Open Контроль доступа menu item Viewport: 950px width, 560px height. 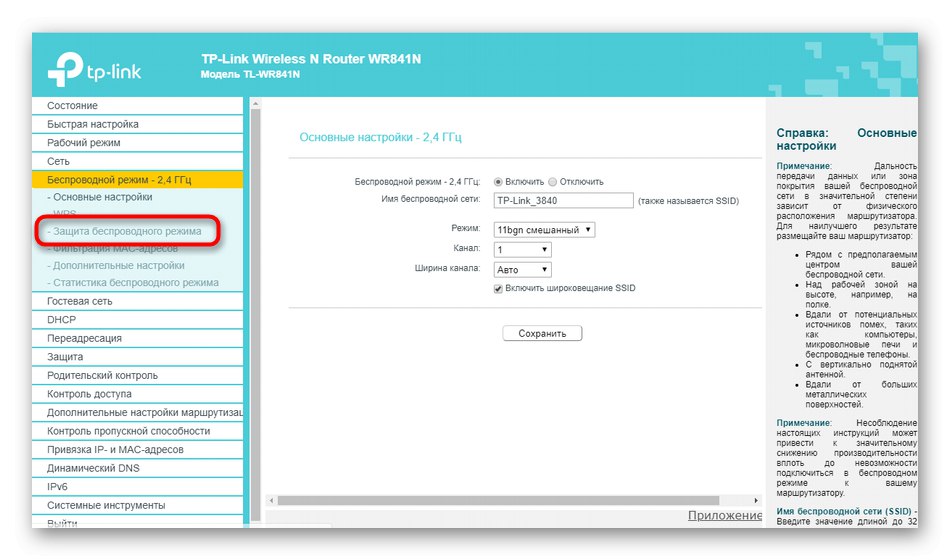click(138, 394)
